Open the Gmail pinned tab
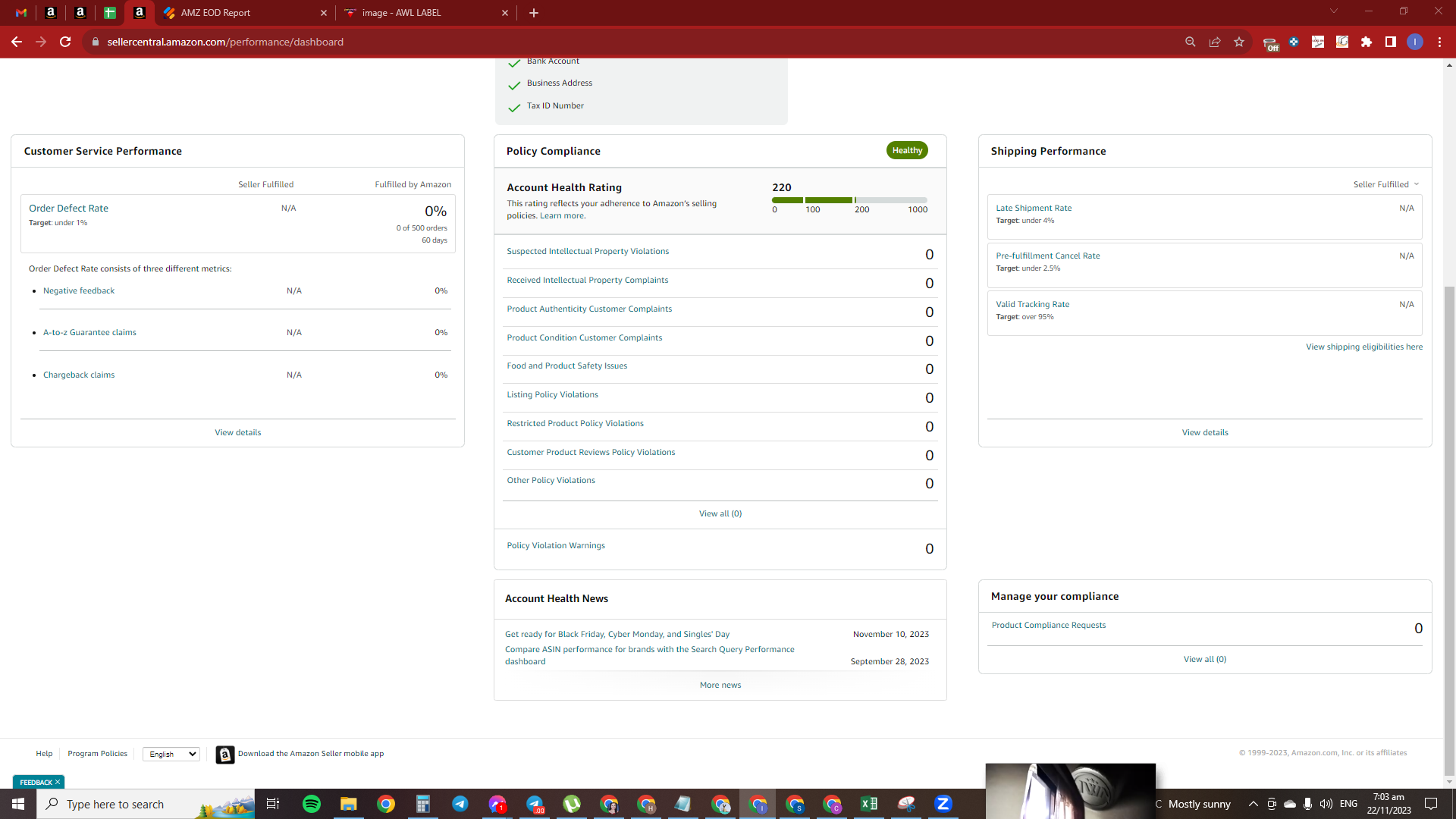1456x819 pixels. coord(21,13)
